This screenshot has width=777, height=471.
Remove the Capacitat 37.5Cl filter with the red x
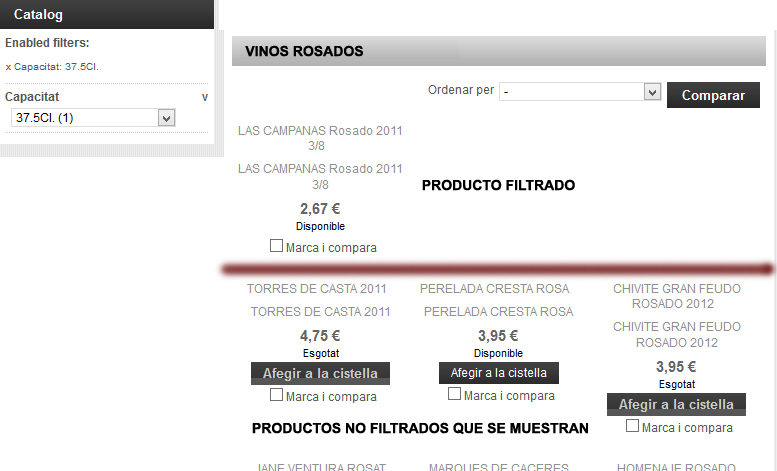[x=8, y=67]
